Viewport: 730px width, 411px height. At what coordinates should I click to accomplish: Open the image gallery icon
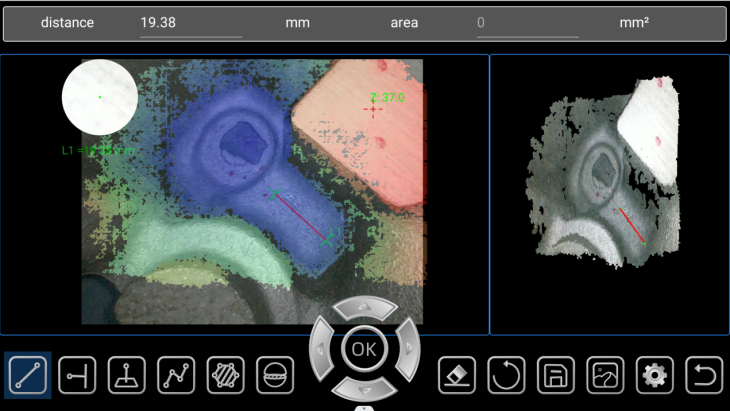click(605, 376)
